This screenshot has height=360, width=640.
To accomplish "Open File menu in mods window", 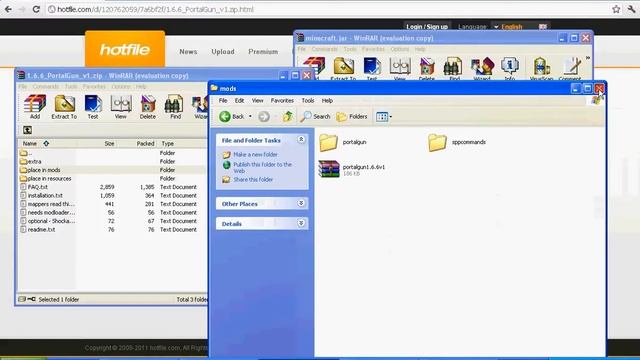I will [223, 100].
